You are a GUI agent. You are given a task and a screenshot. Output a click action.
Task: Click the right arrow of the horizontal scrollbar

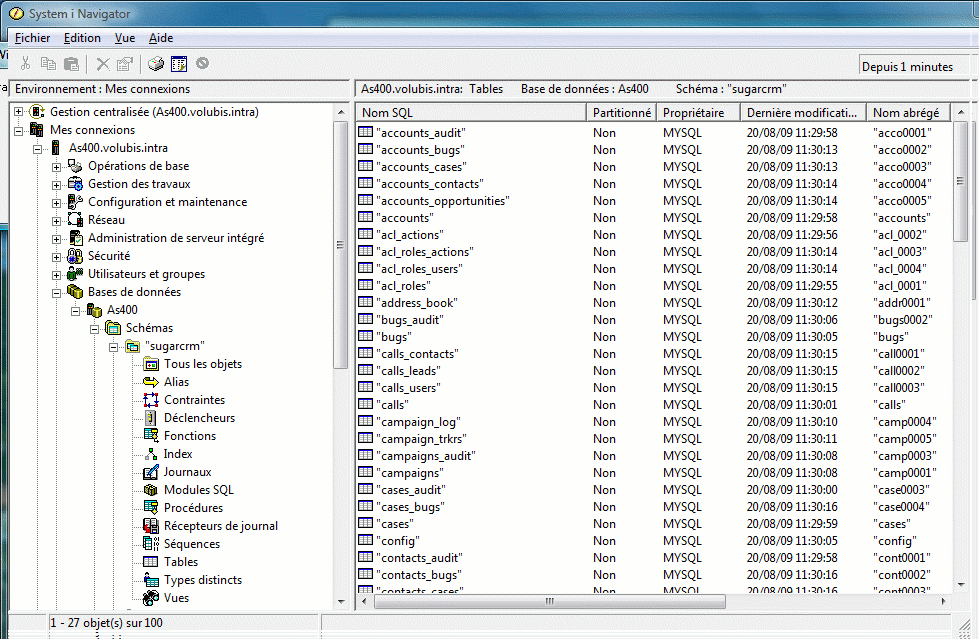point(943,602)
